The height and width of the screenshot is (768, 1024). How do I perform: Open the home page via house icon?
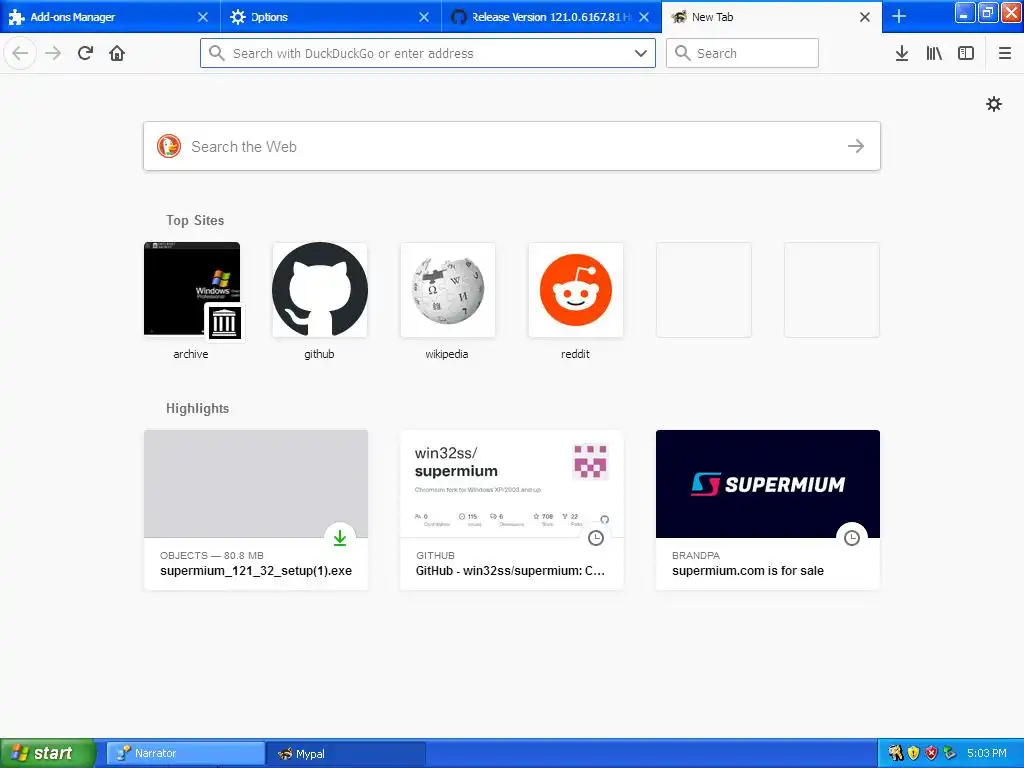point(117,53)
